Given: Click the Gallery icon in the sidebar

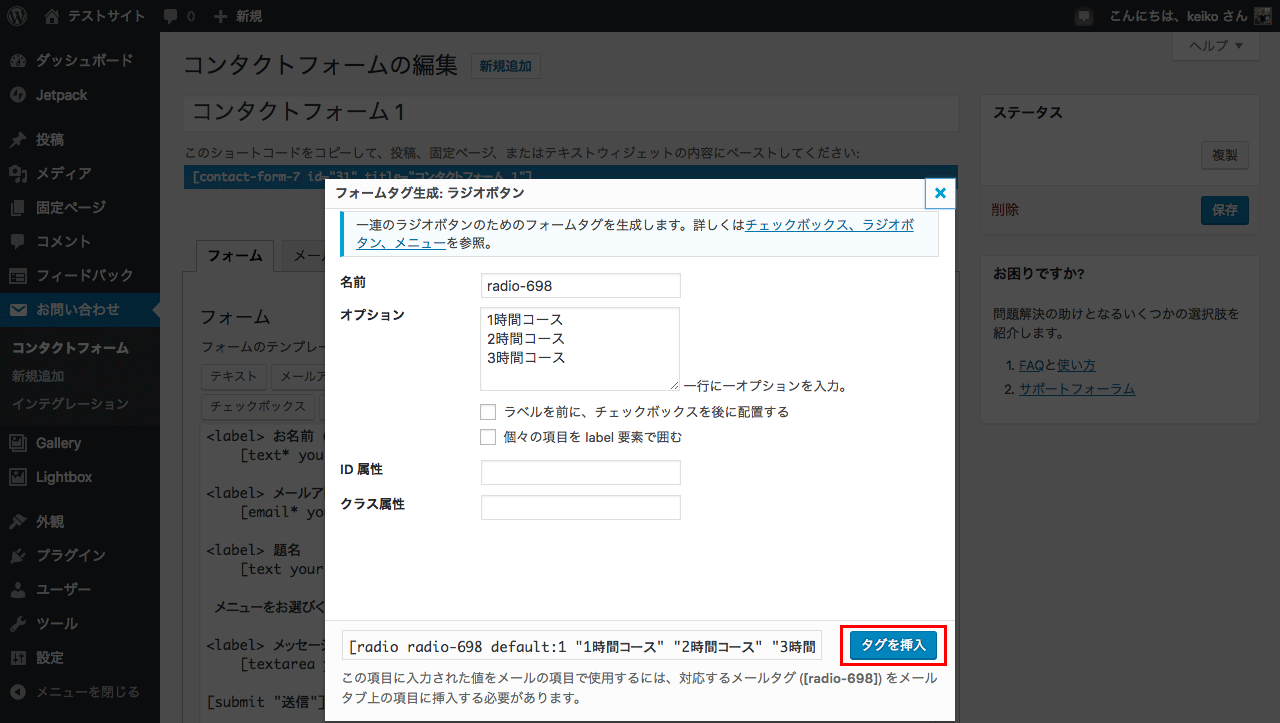Looking at the screenshot, I should tap(18, 443).
